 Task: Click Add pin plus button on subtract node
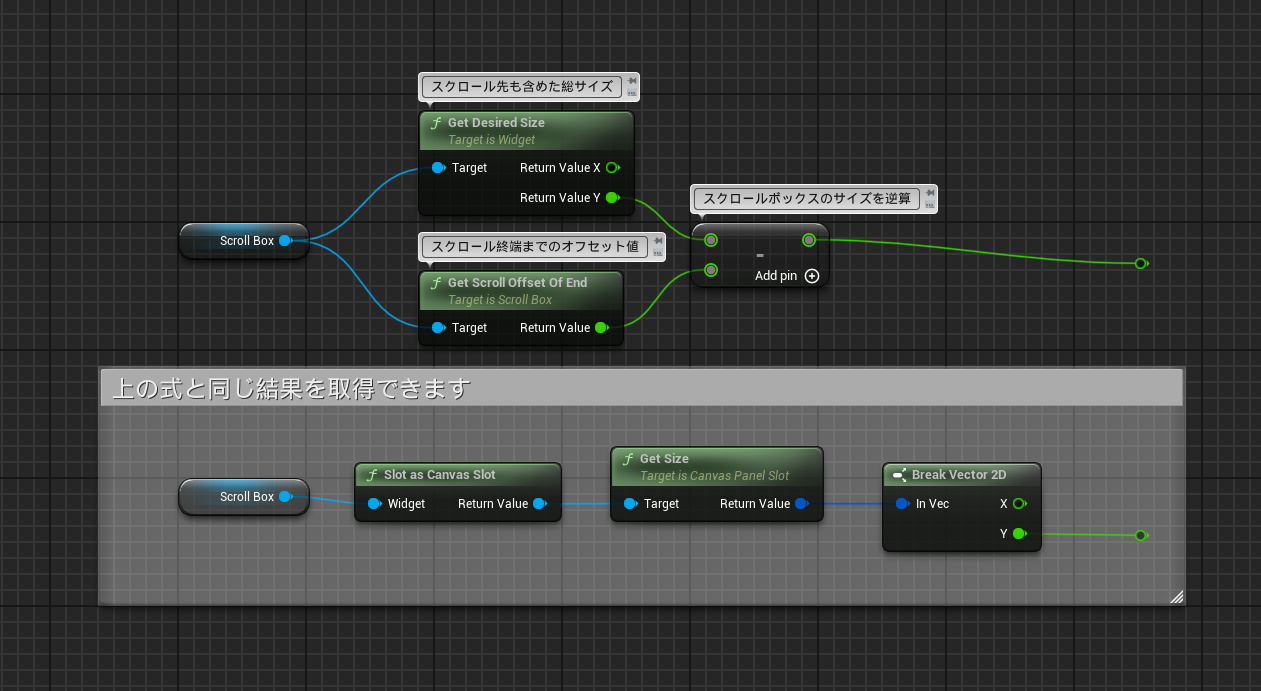(812, 276)
